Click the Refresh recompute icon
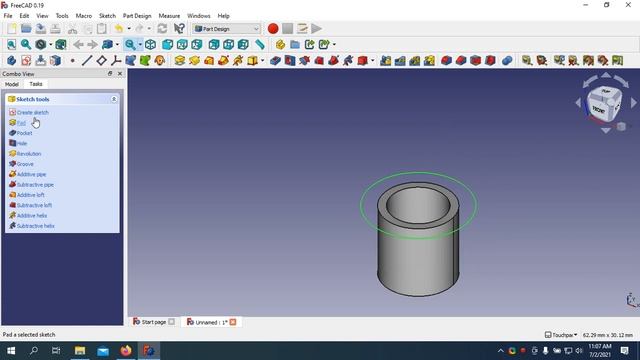 click(162, 29)
